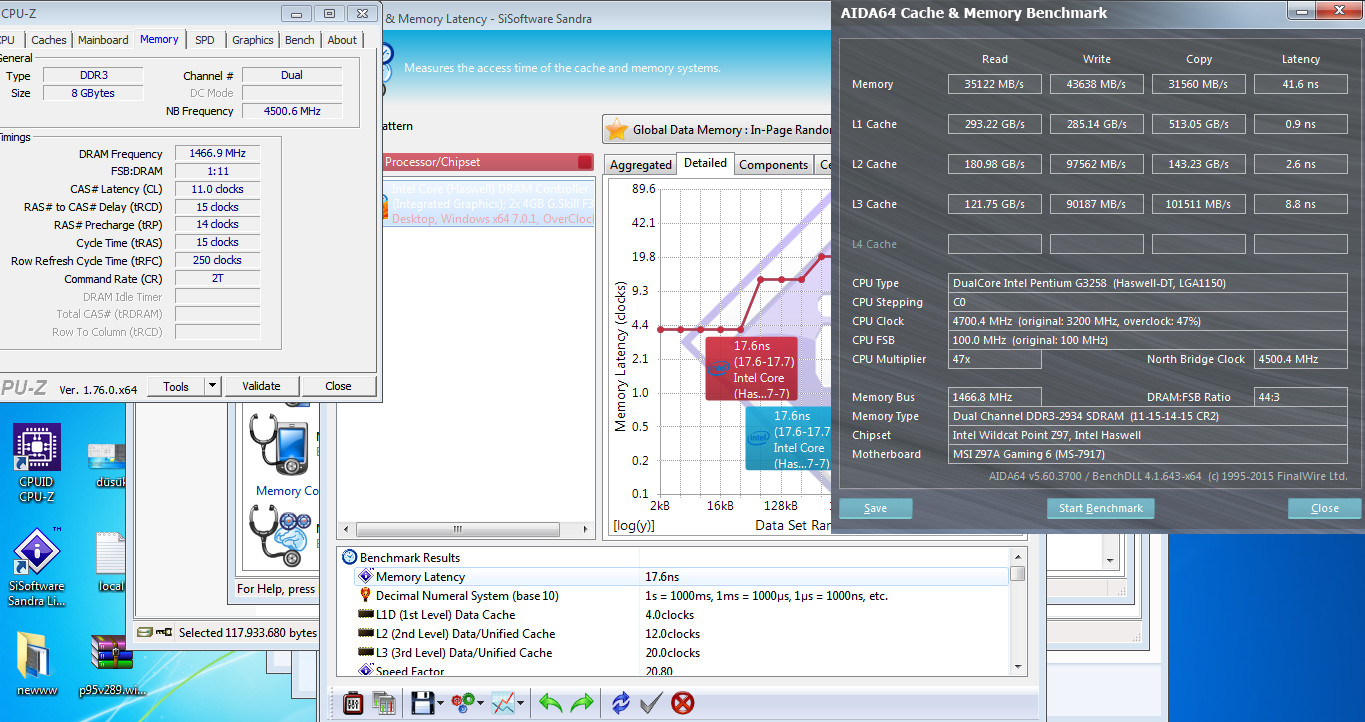Switch to the Components tab in Sandra
This screenshot has height=722, width=1365.
point(773,165)
